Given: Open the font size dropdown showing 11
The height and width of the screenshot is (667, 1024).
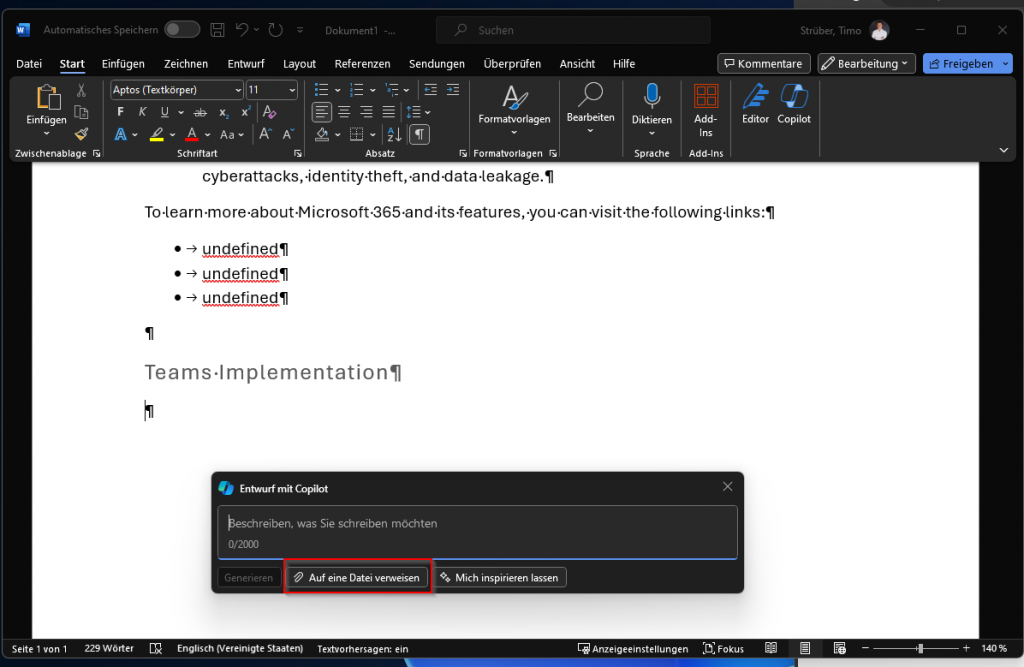Looking at the screenshot, I should point(292,90).
